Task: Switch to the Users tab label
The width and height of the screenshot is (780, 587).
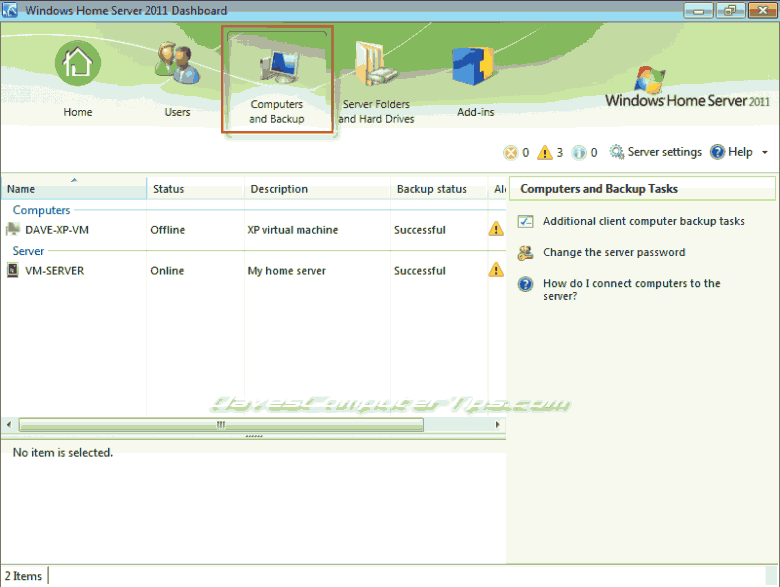Action: [x=177, y=112]
